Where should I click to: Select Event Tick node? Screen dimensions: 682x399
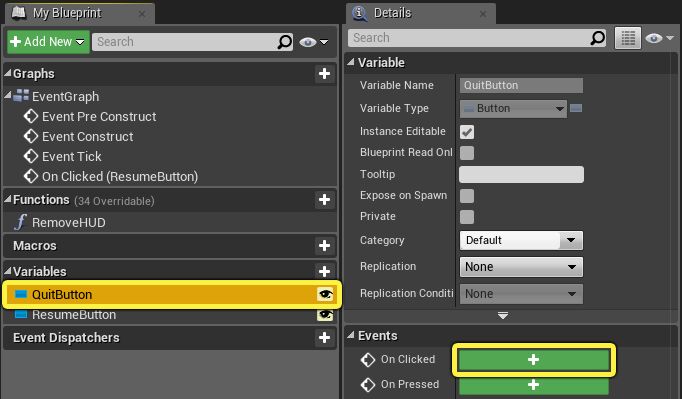point(71,157)
